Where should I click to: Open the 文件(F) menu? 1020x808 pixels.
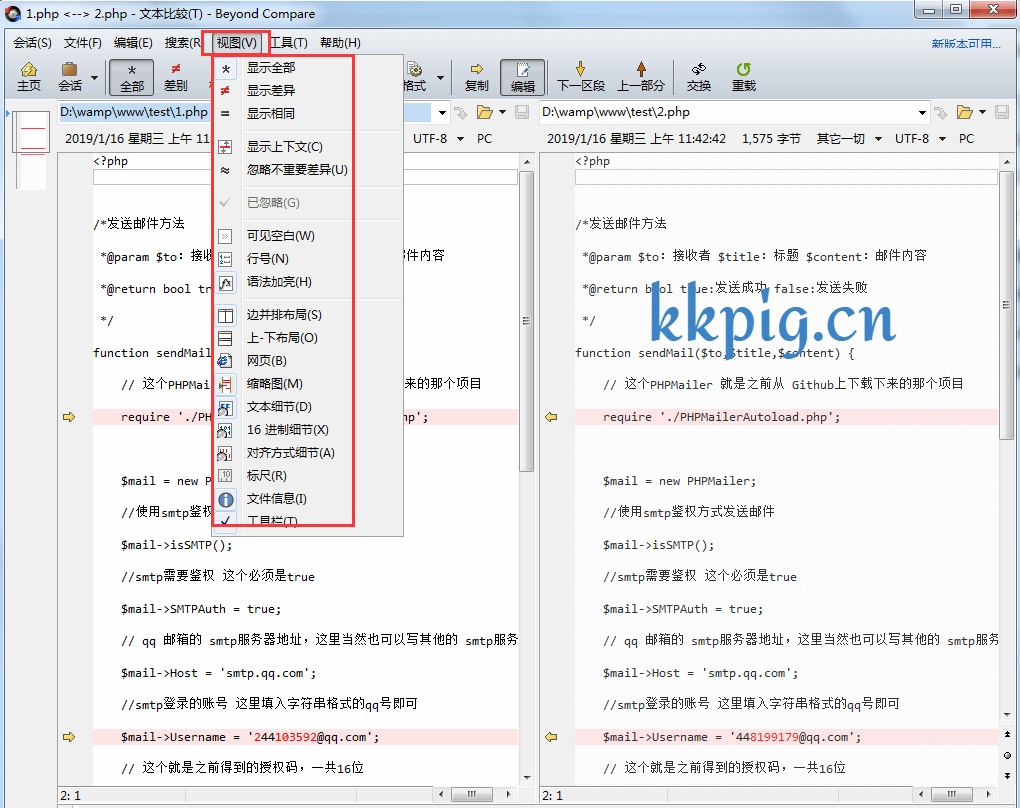(83, 43)
